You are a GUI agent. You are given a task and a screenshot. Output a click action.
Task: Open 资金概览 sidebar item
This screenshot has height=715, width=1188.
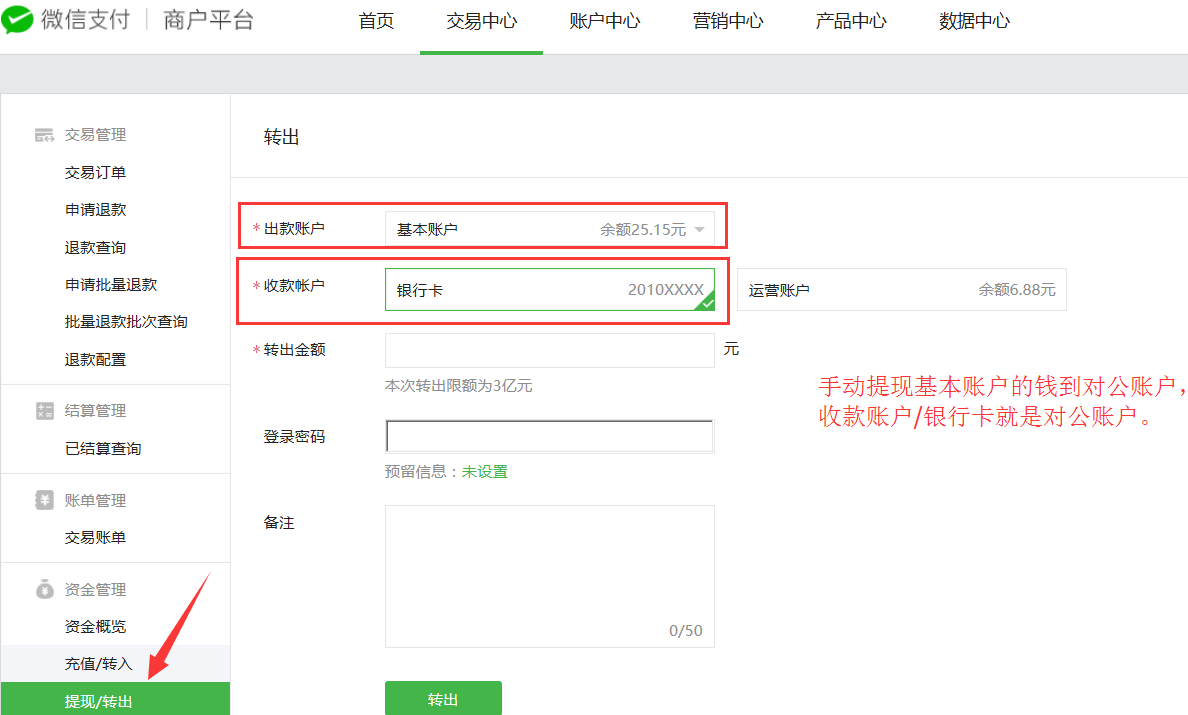95,627
